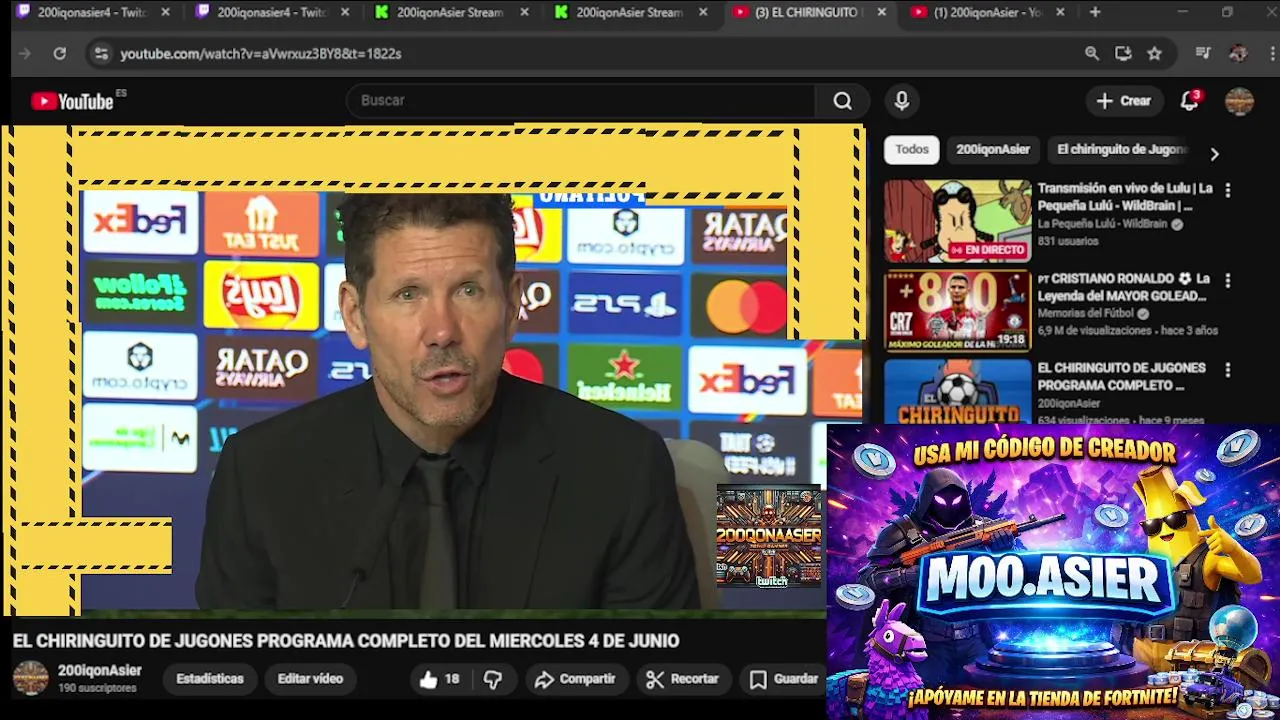Image resolution: width=1280 pixels, height=720 pixels.
Task: Start voice search with the microphone icon
Action: point(901,101)
